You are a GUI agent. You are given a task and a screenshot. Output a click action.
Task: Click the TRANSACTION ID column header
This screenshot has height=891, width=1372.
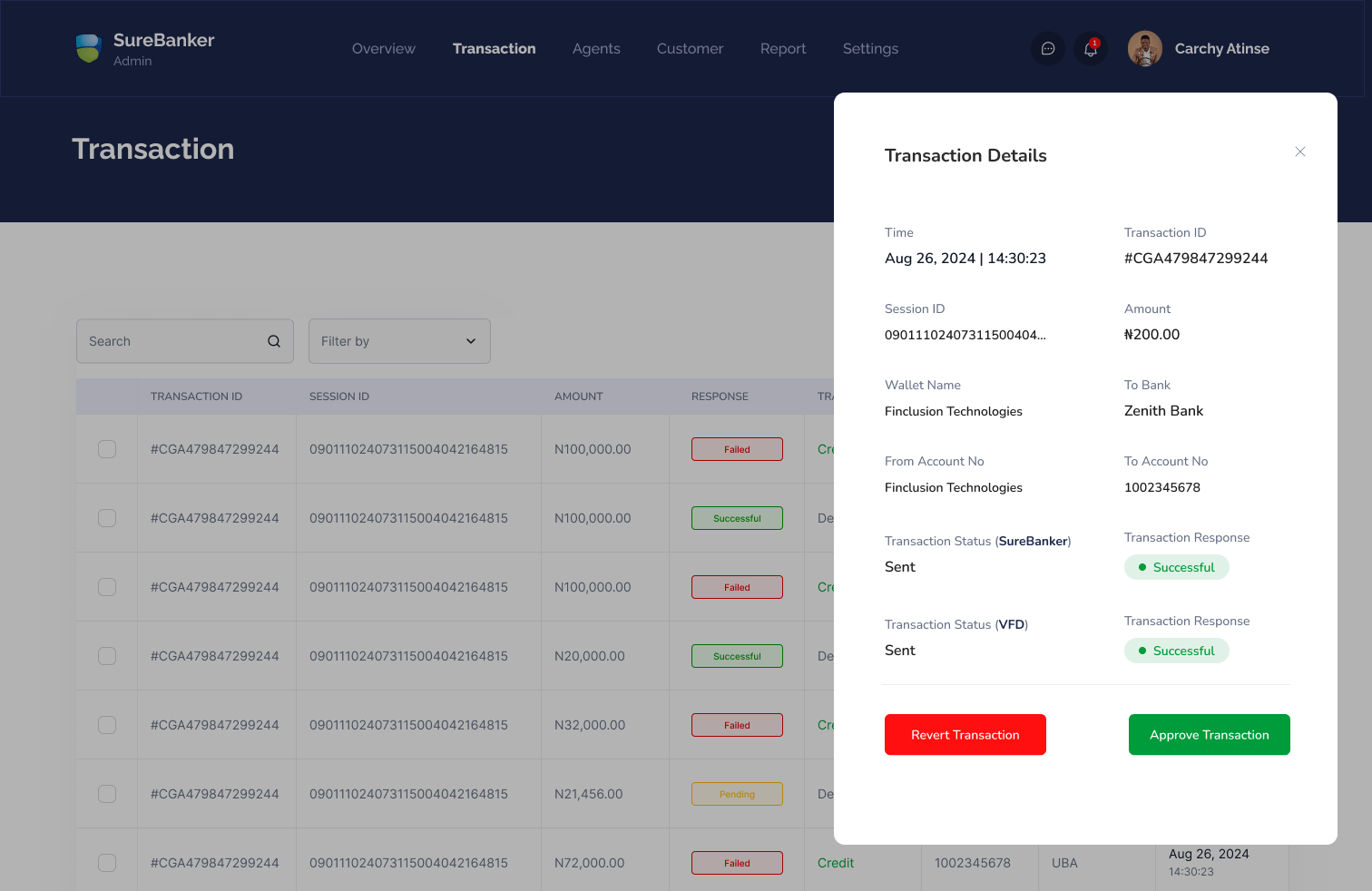click(x=197, y=397)
